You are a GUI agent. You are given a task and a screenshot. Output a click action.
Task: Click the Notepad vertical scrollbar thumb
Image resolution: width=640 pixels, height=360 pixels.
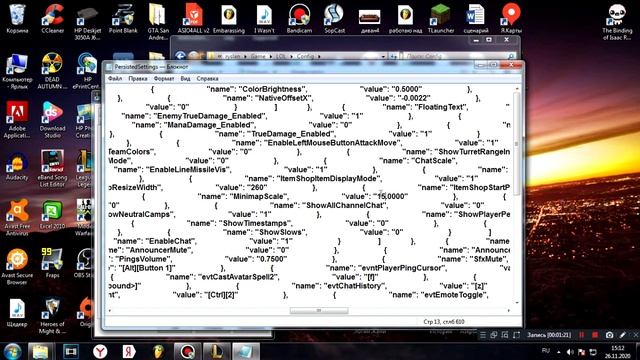tap(516, 143)
